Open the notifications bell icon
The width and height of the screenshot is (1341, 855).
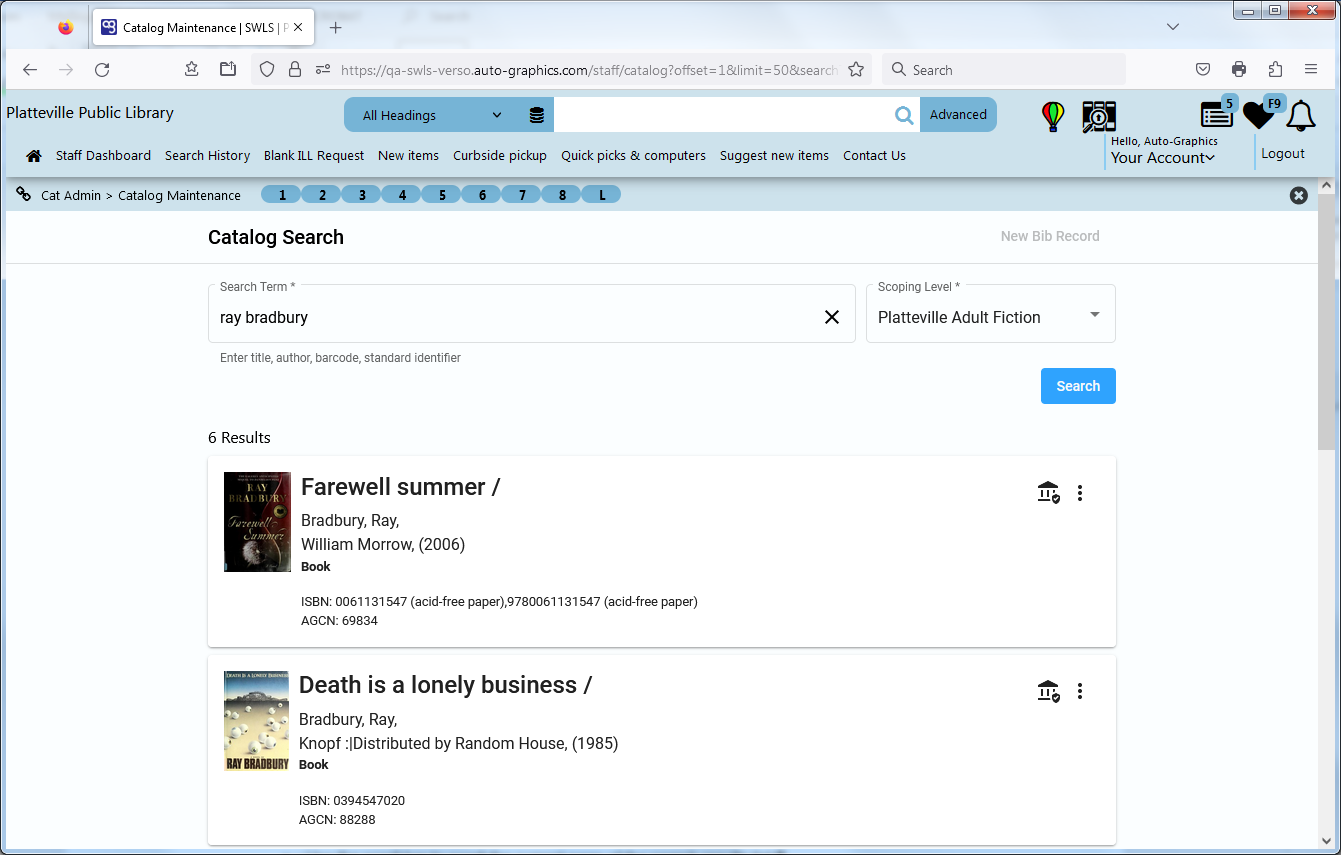(1301, 116)
